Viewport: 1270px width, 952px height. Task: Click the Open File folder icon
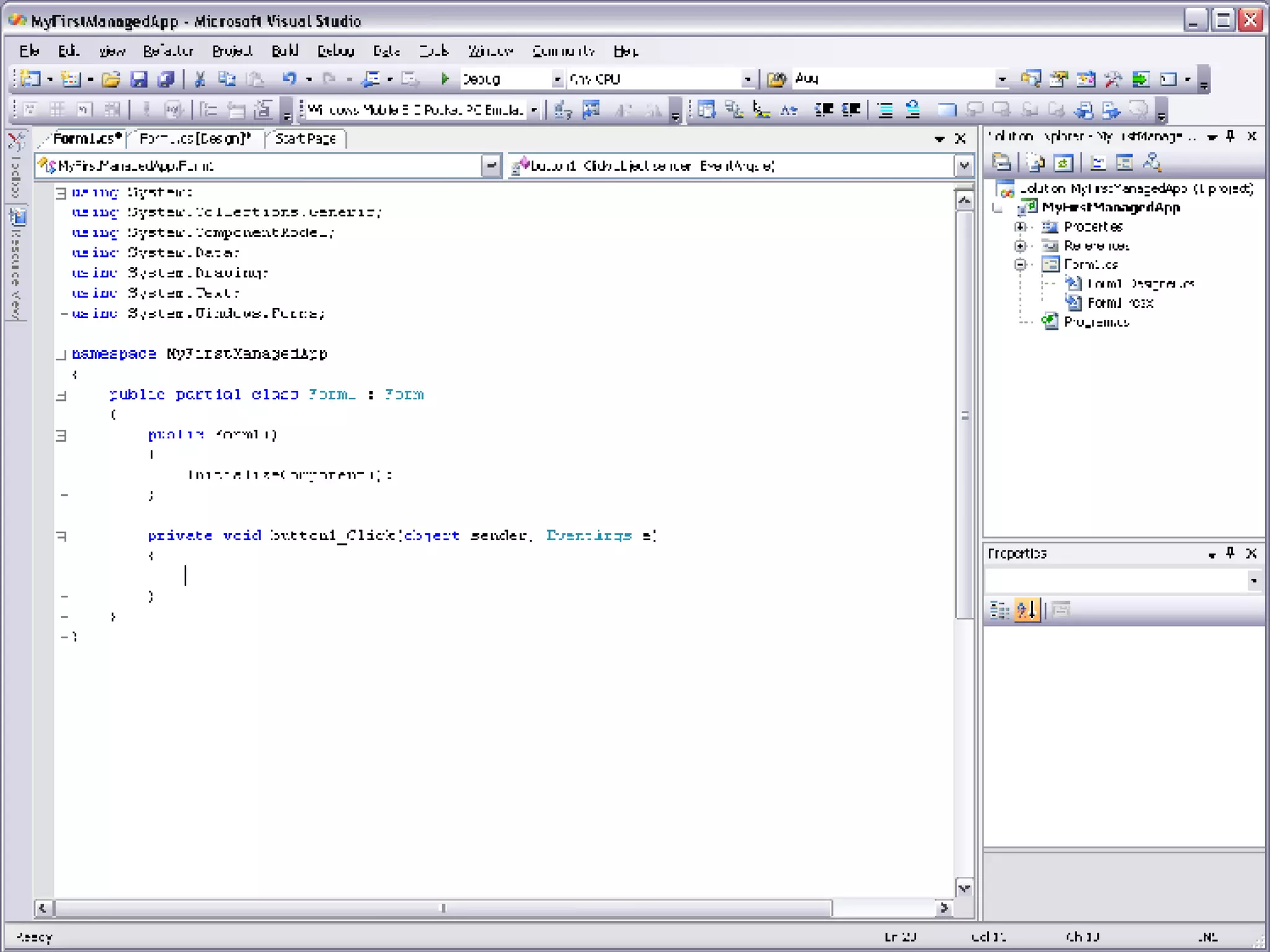111,79
